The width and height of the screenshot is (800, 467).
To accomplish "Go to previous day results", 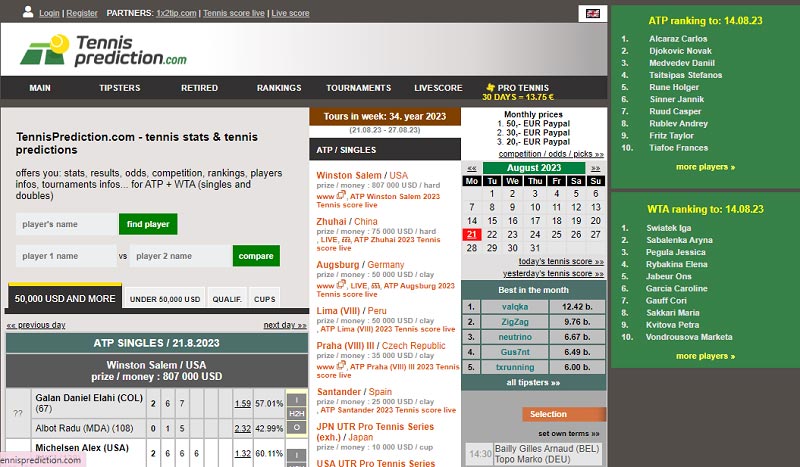I will click(x=36, y=325).
